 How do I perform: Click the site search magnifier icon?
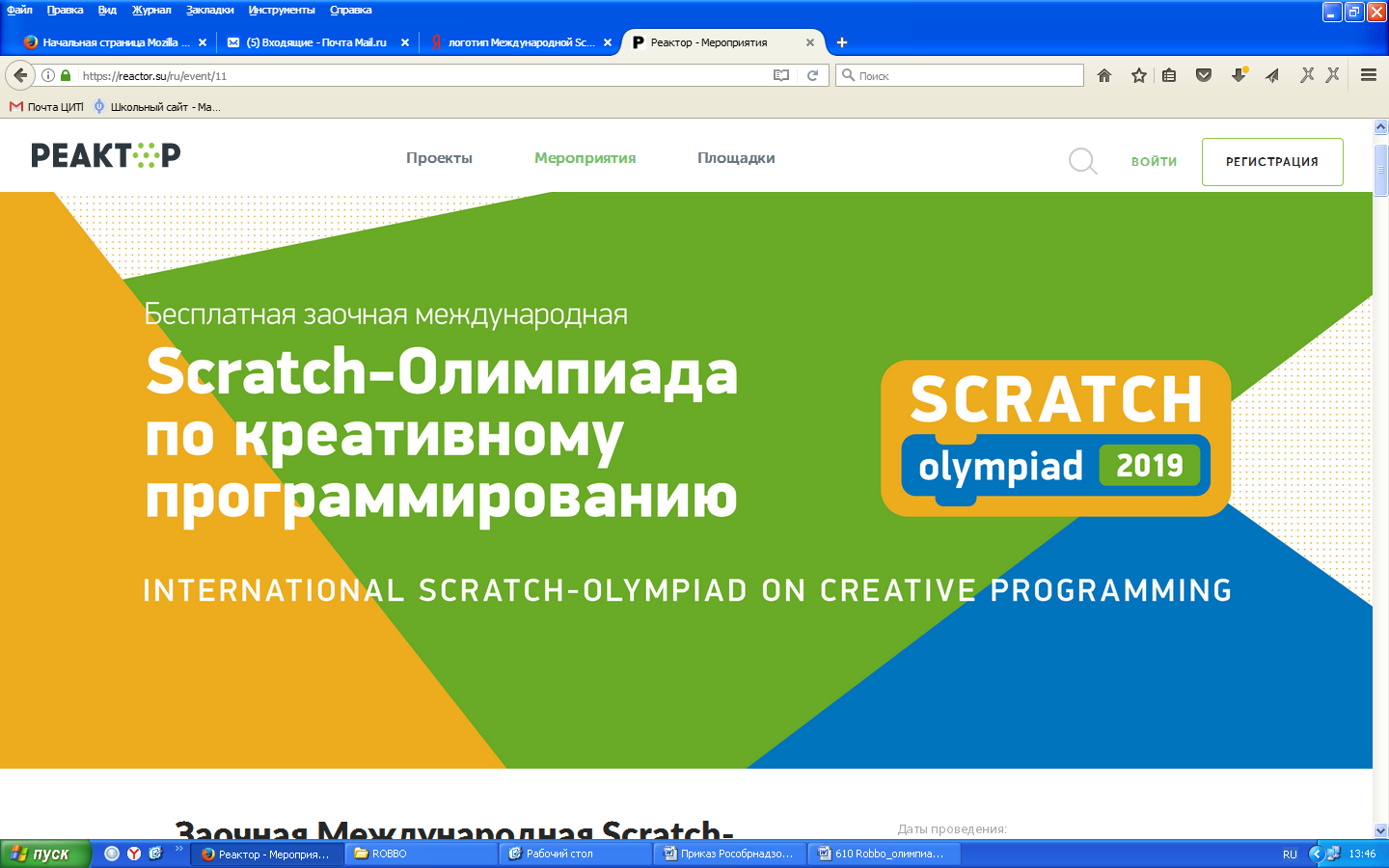1083,161
